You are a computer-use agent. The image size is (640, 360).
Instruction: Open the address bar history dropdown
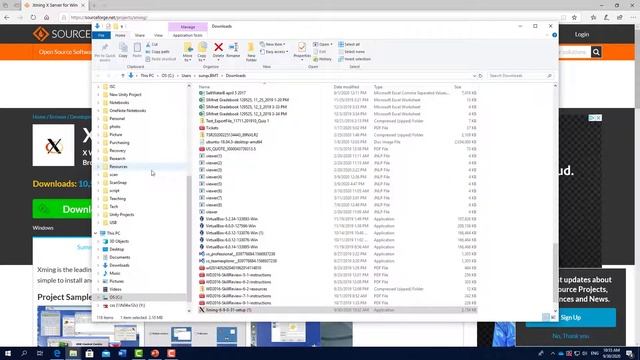tap(474, 76)
